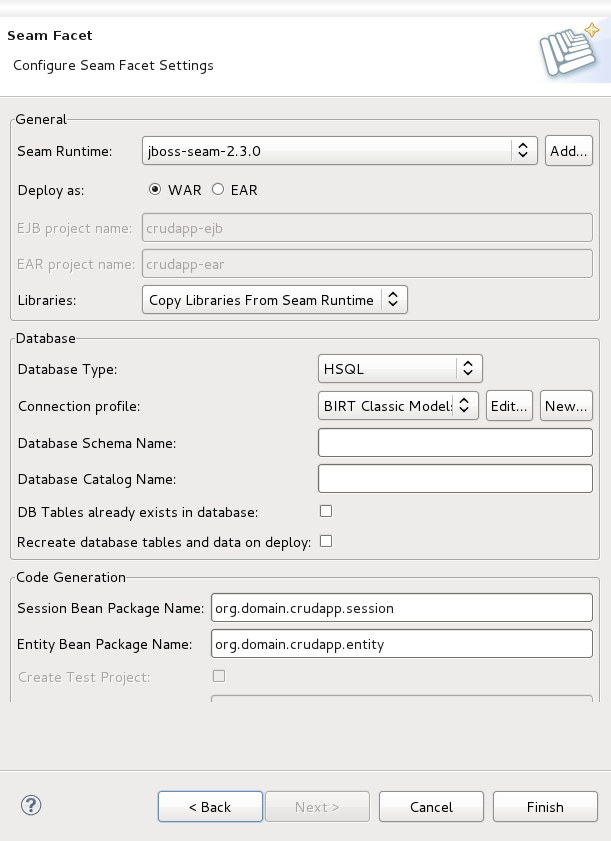This screenshot has height=841, width=611.
Task: Go Back to the previous wizard page
Action: pyautogui.click(x=210, y=807)
